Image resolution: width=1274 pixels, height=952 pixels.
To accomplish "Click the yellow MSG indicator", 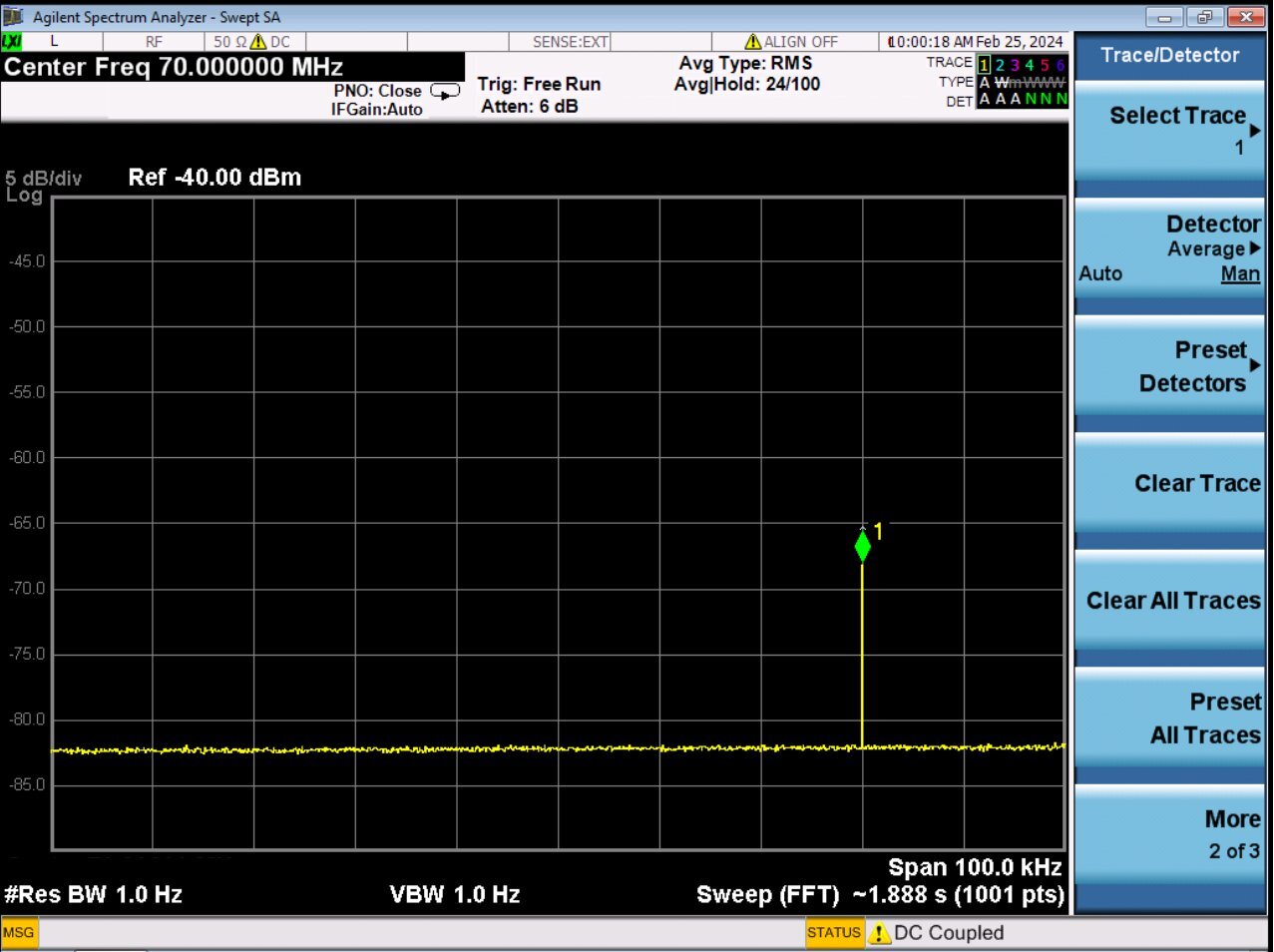I will pyautogui.click(x=18, y=933).
